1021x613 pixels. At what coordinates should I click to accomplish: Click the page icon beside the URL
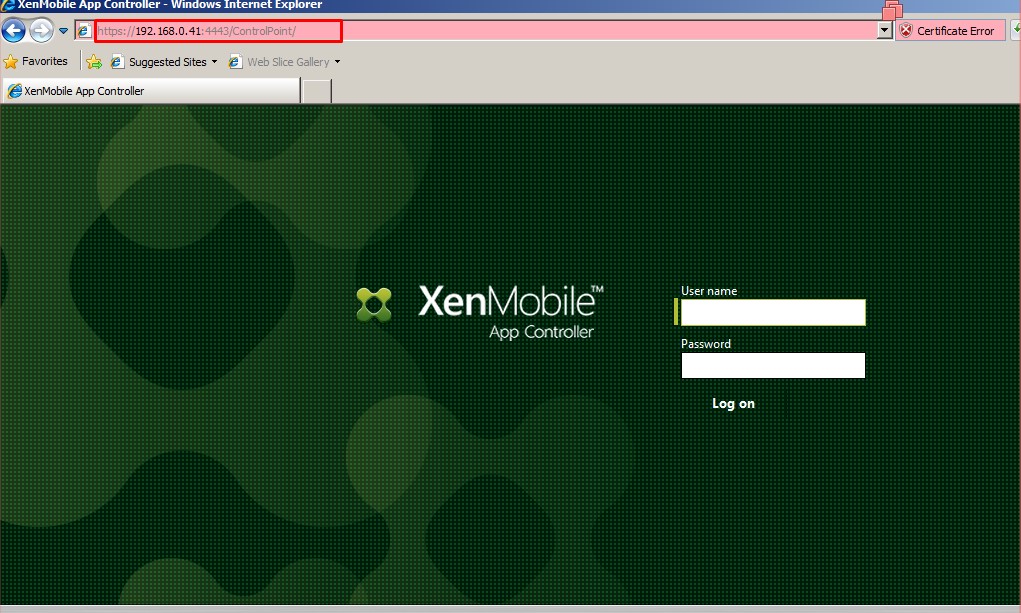click(x=85, y=31)
